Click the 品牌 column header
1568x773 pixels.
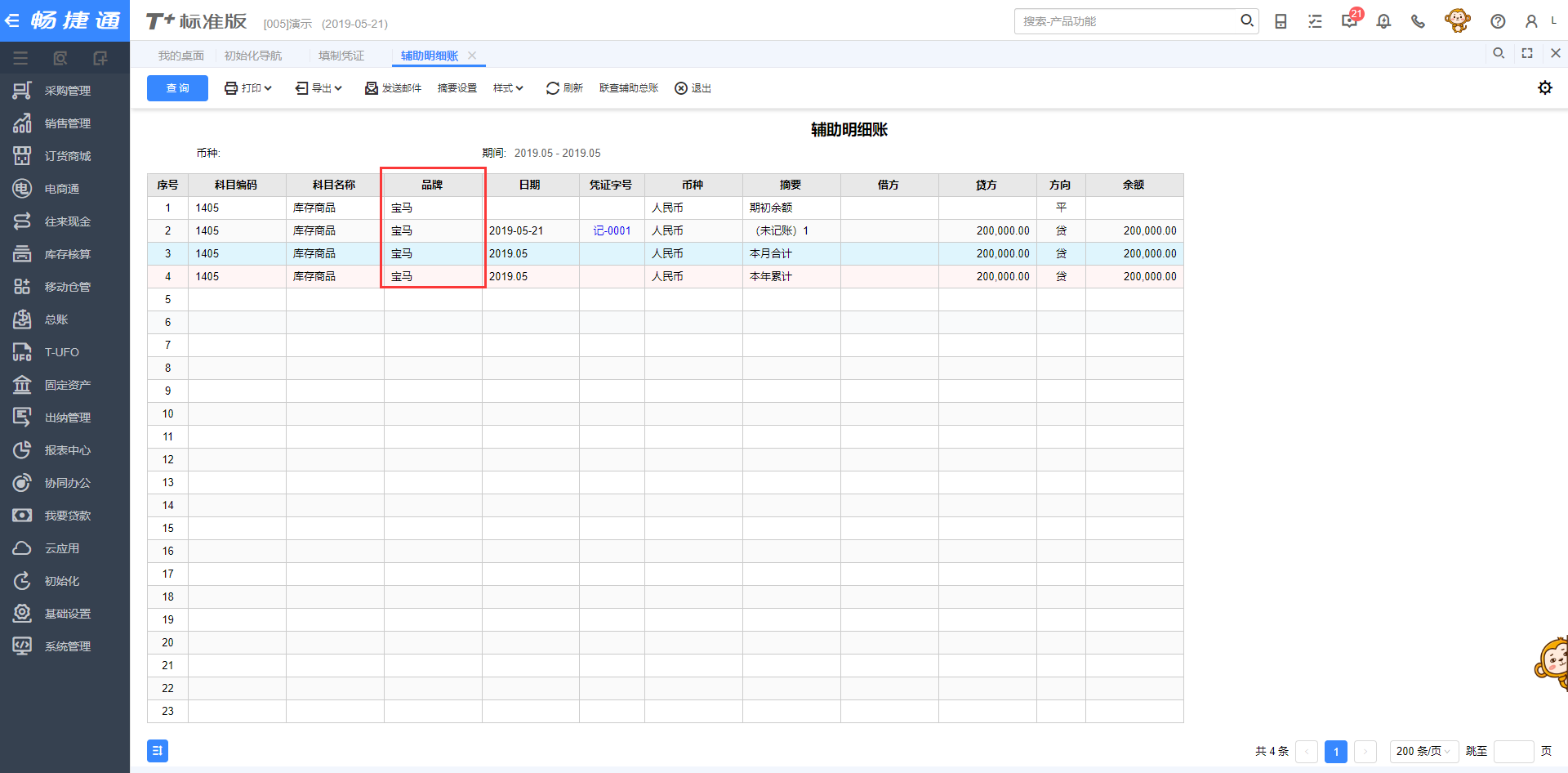click(x=432, y=185)
